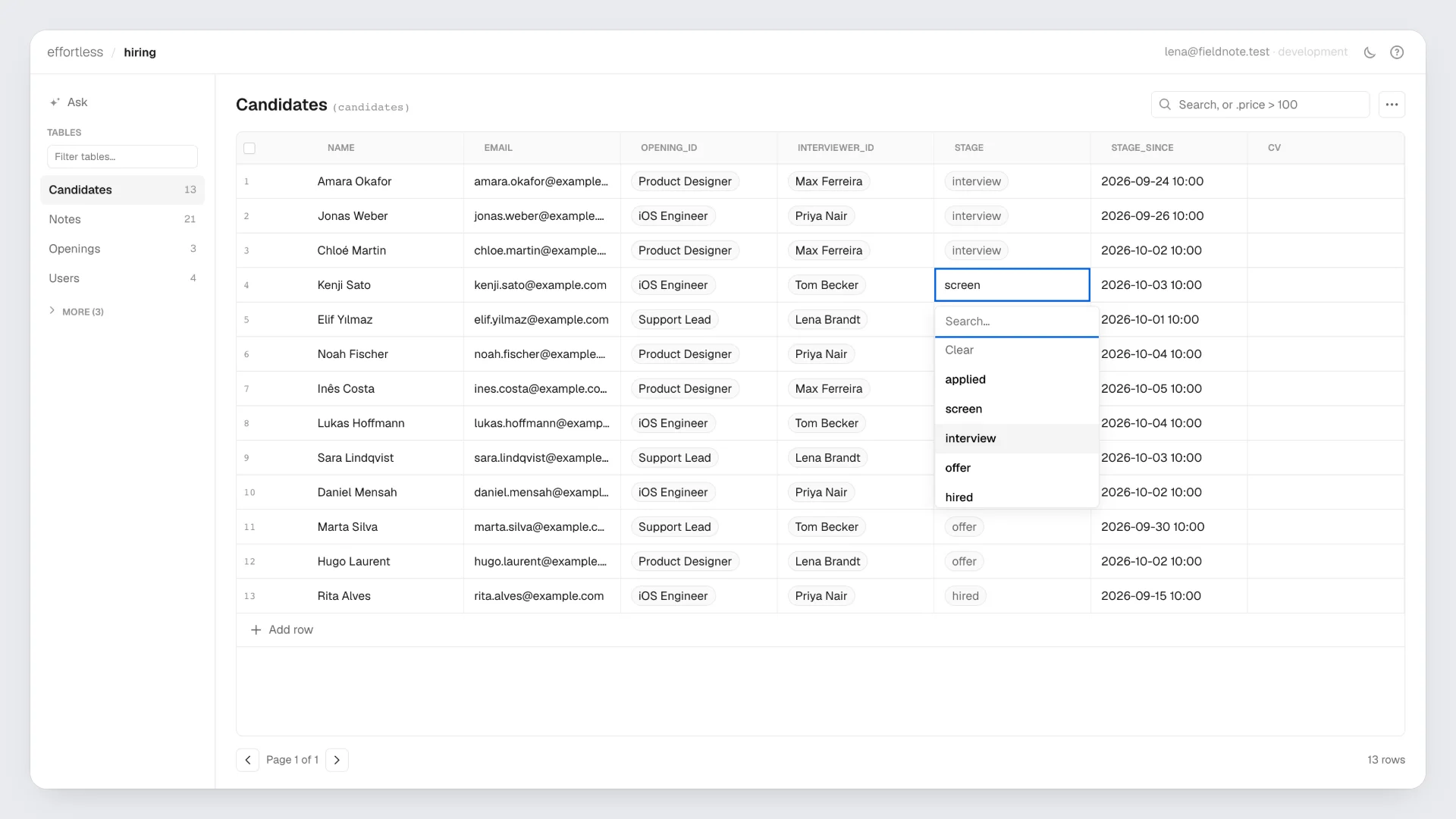Click the Tom Becker chip in Kenji Sato row

tap(827, 285)
